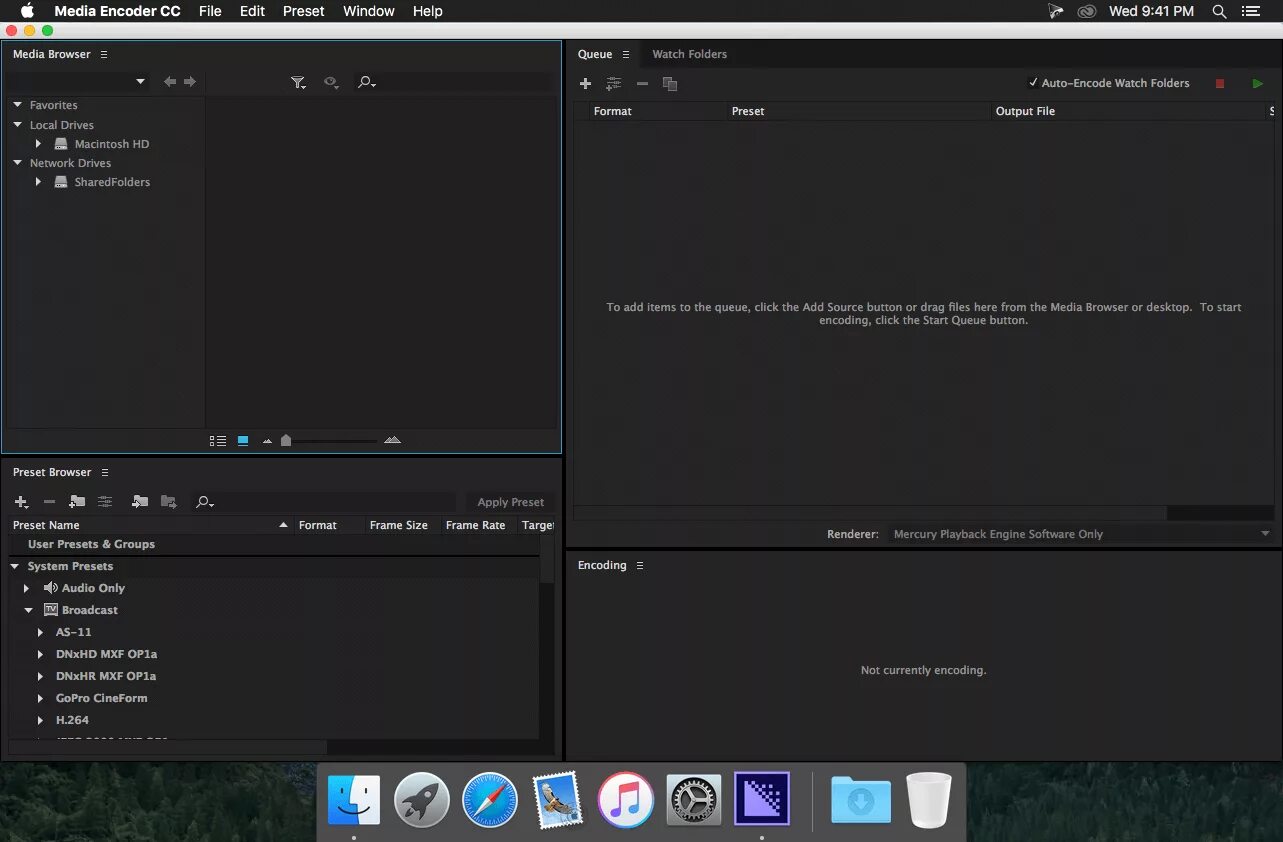Open Add Output settings icon in Queue toolbar
Image resolution: width=1283 pixels, height=842 pixels.
[614, 84]
